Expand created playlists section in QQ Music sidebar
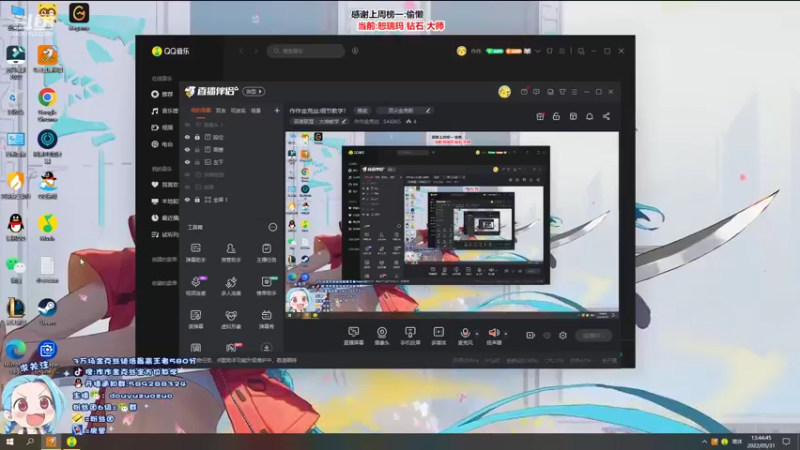Image resolution: width=800 pixels, height=450 pixels. click(164, 259)
